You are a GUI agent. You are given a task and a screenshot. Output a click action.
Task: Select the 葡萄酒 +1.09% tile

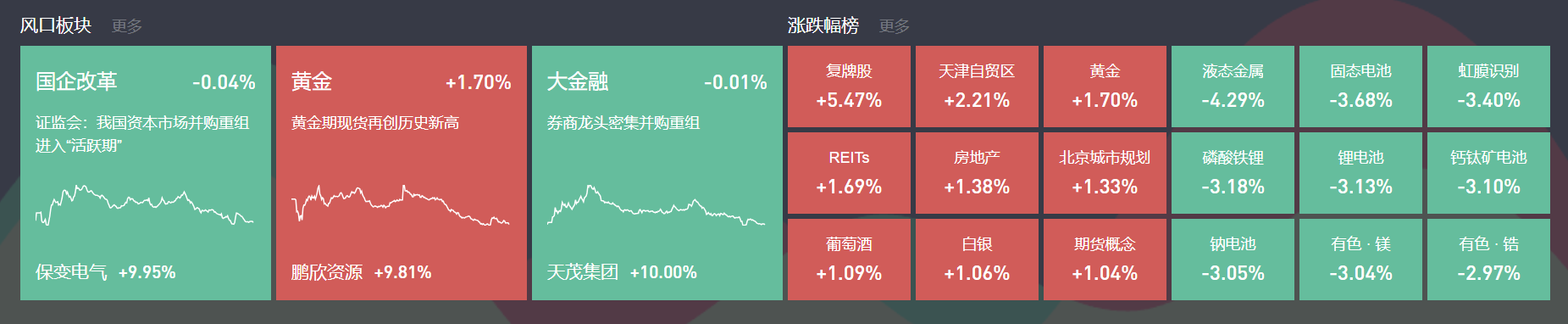point(849,260)
